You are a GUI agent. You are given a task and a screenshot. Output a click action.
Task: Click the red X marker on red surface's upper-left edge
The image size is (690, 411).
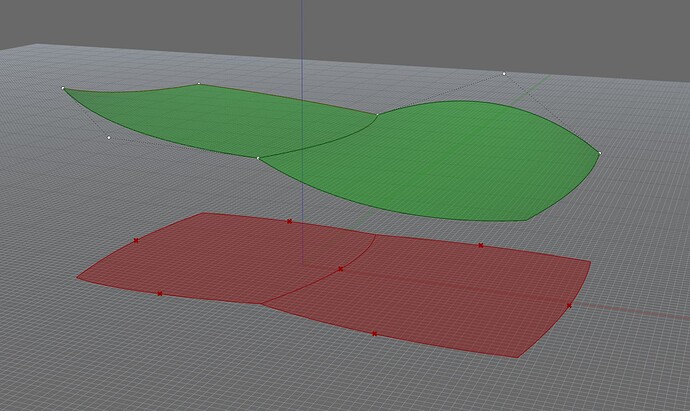(x=136, y=240)
